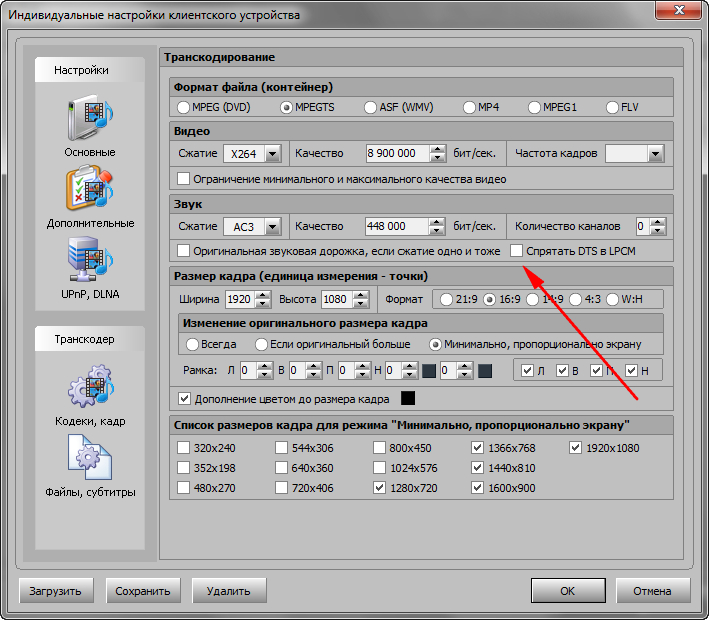Uncheck Дополнение цветом до размера кадра

coord(184,399)
